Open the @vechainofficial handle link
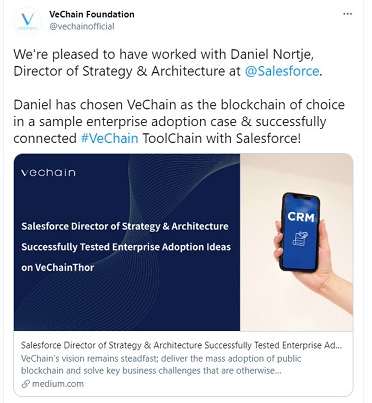This screenshot has width=372, height=403. click(82, 26)
